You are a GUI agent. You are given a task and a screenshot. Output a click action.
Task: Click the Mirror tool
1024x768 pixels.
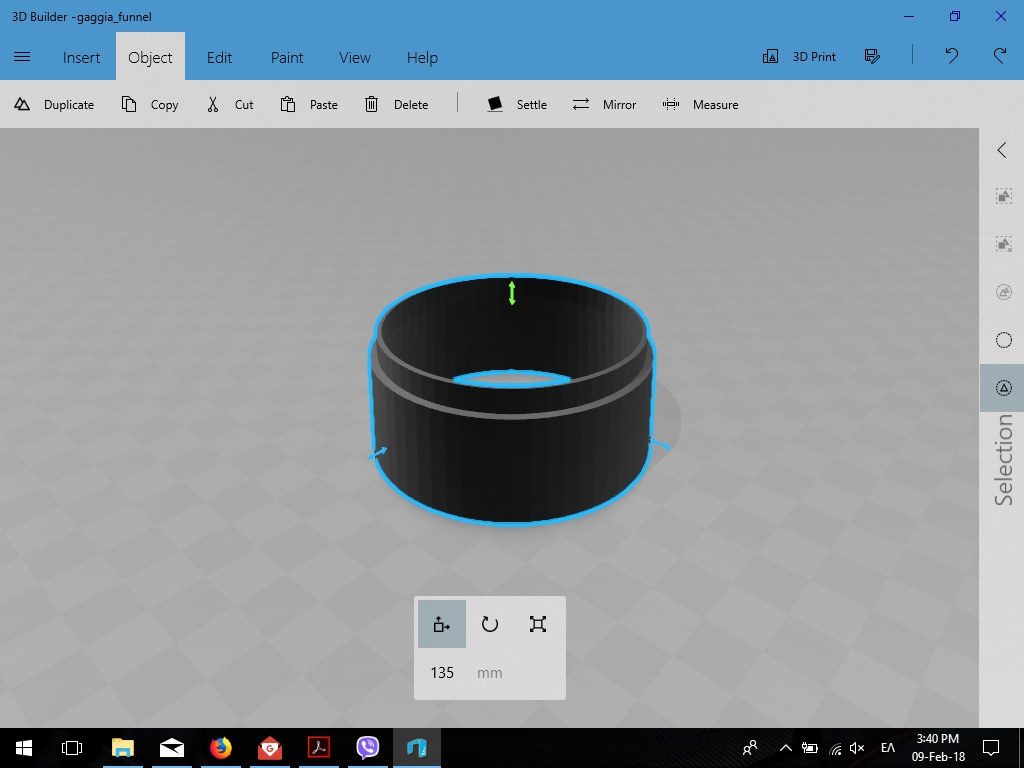tap(604, 105)
